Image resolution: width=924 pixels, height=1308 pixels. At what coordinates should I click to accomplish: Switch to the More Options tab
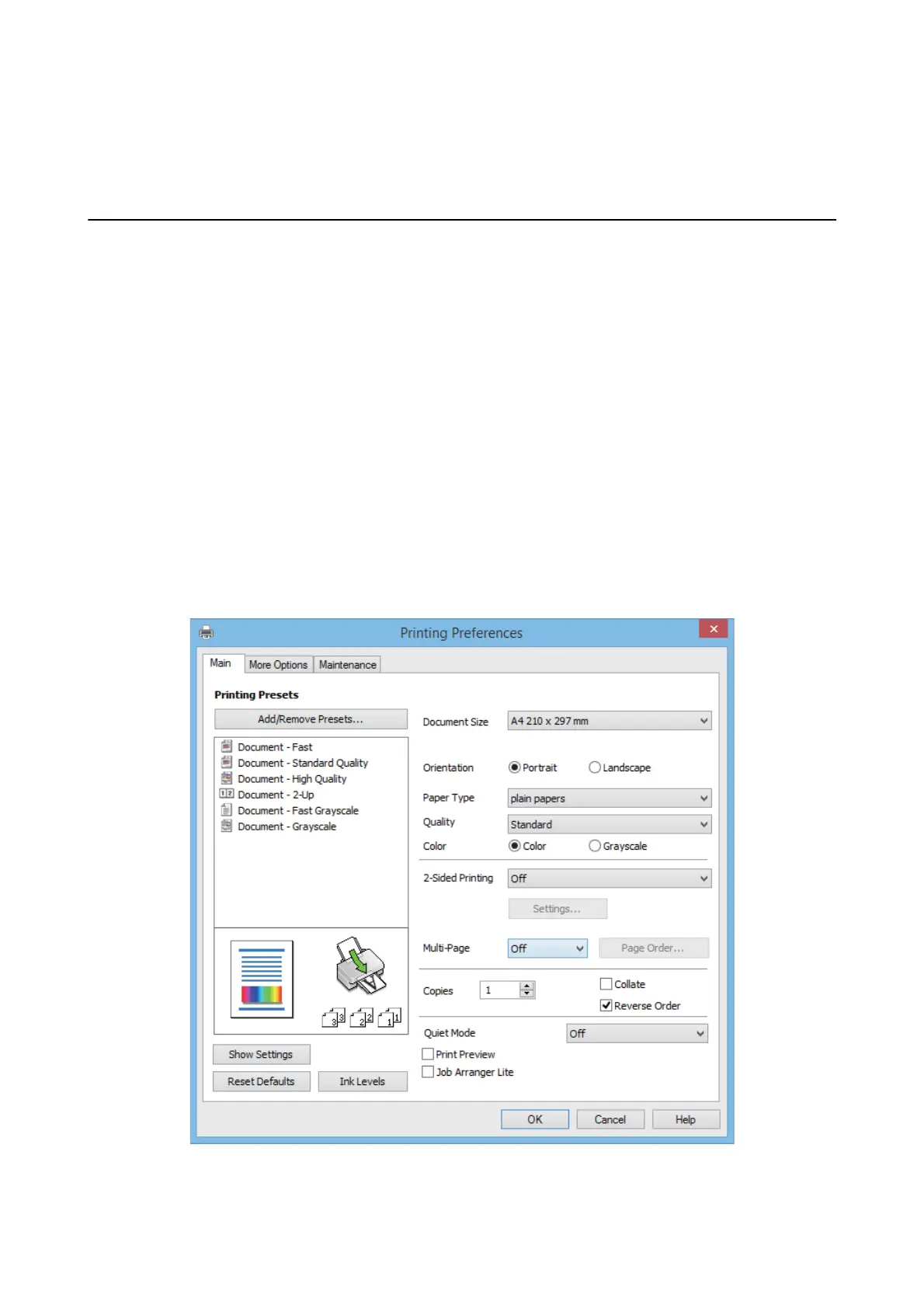click(x=278, y=665)
